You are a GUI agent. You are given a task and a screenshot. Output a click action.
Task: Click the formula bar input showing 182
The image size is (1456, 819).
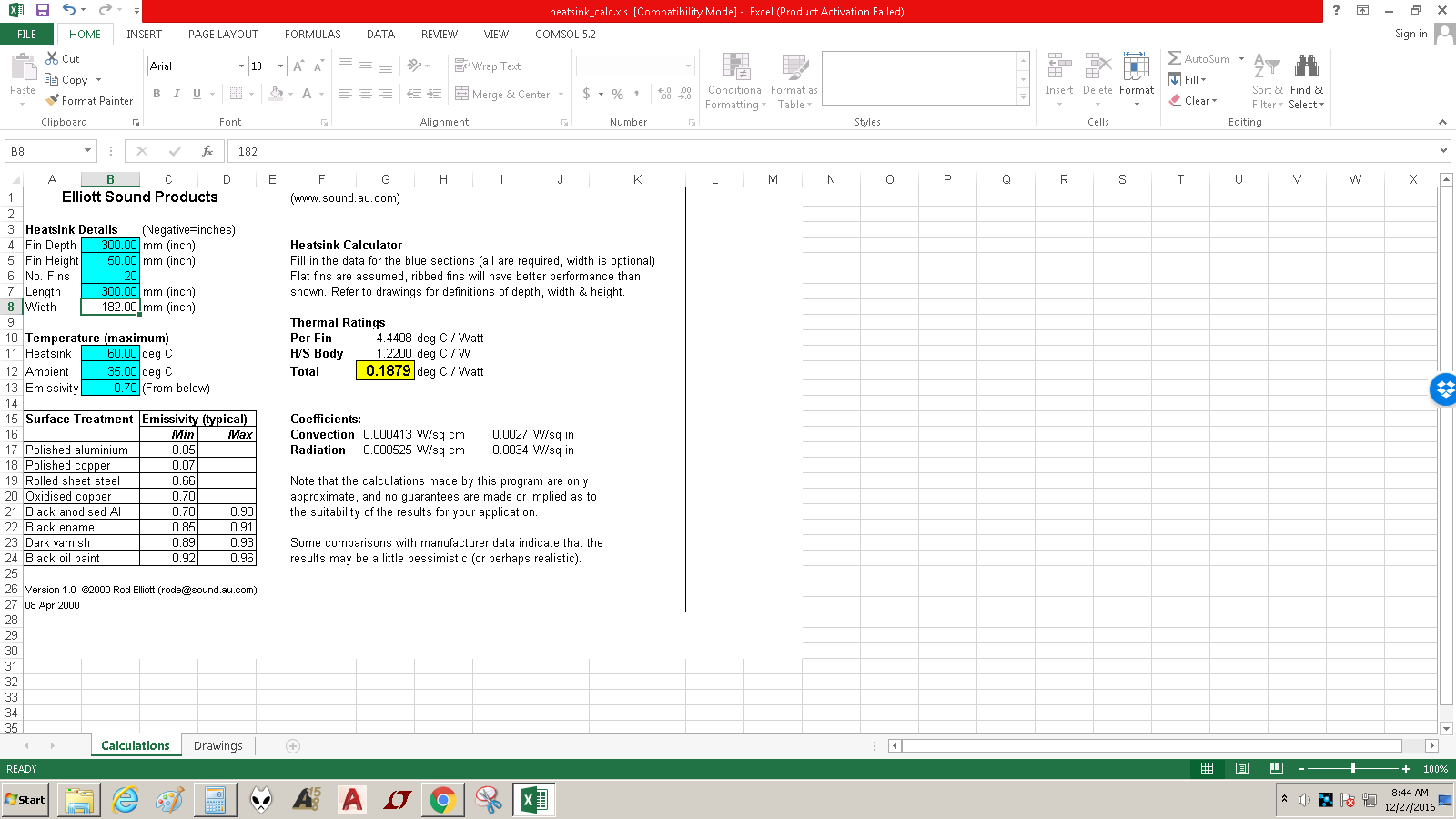point(833,151)
